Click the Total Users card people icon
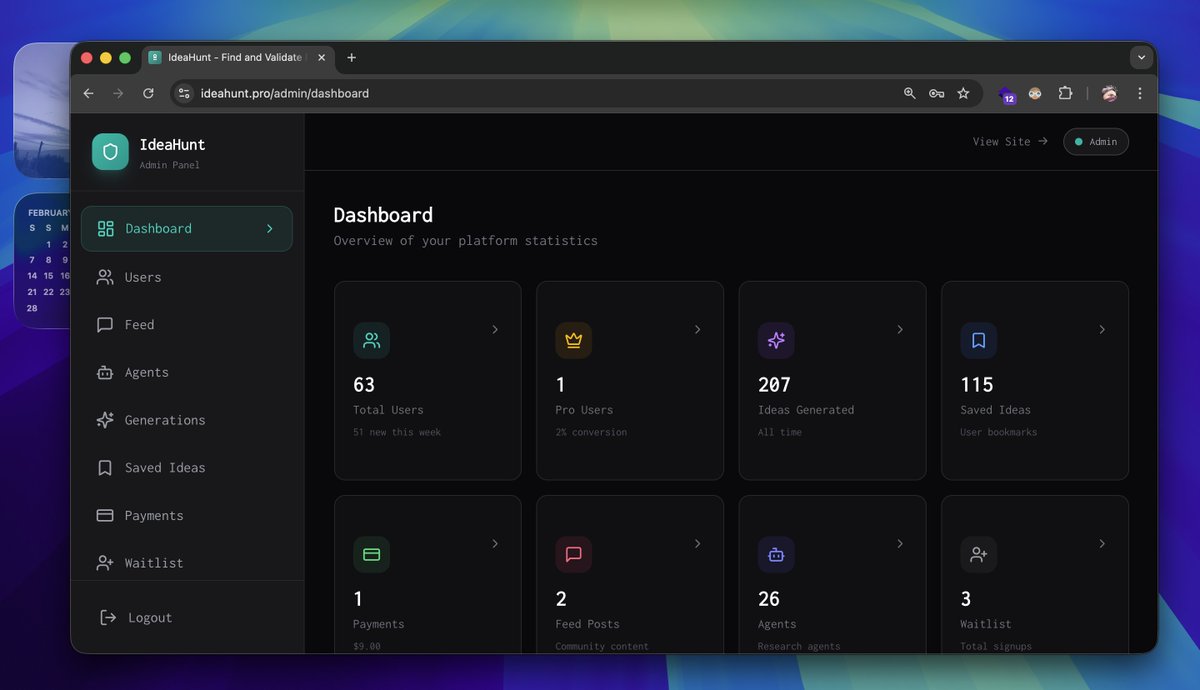Viewport: 1200px width, 690px height. (x=372, y=340)
